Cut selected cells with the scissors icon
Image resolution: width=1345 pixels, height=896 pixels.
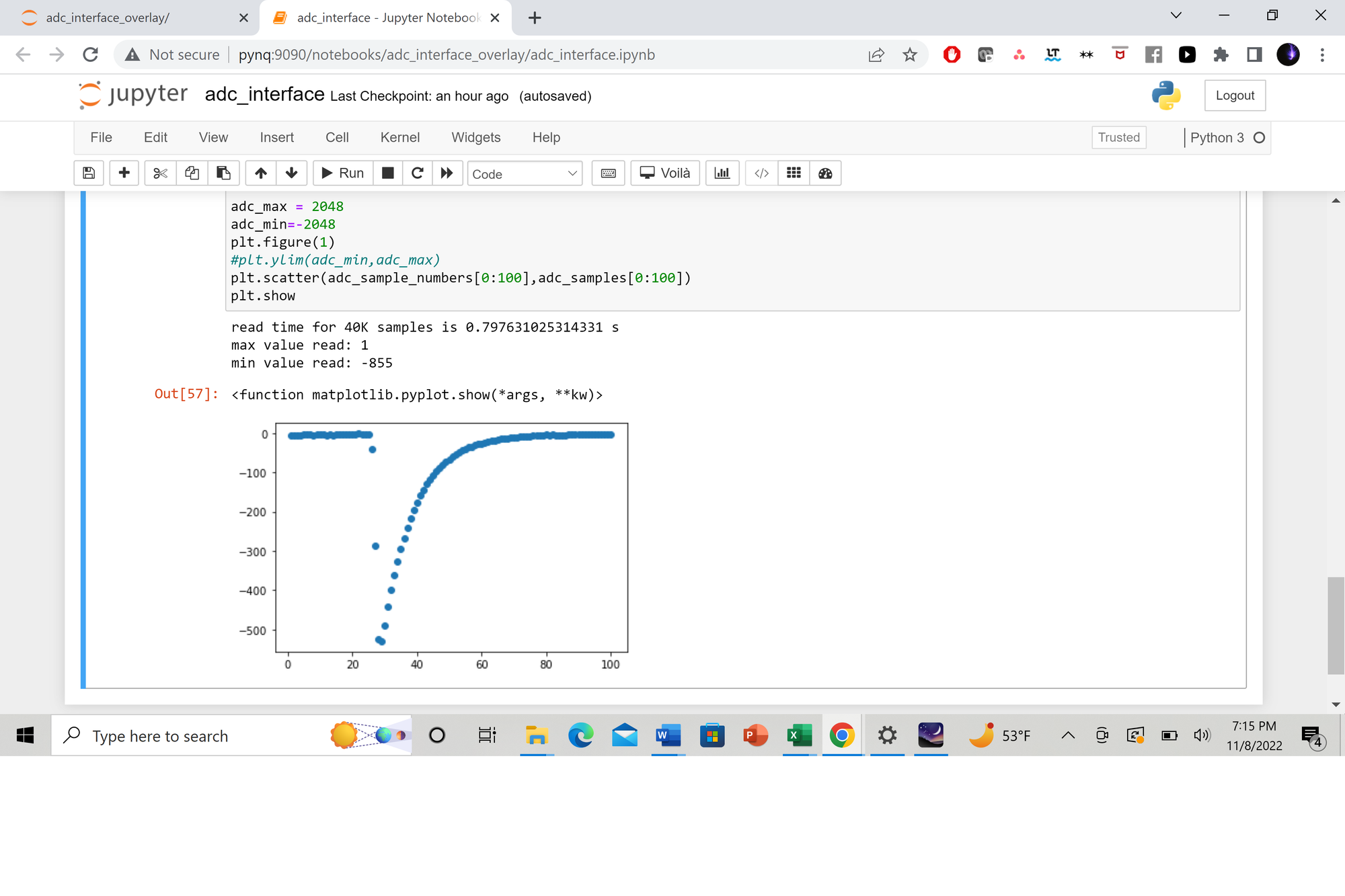[x=160, y=173]
